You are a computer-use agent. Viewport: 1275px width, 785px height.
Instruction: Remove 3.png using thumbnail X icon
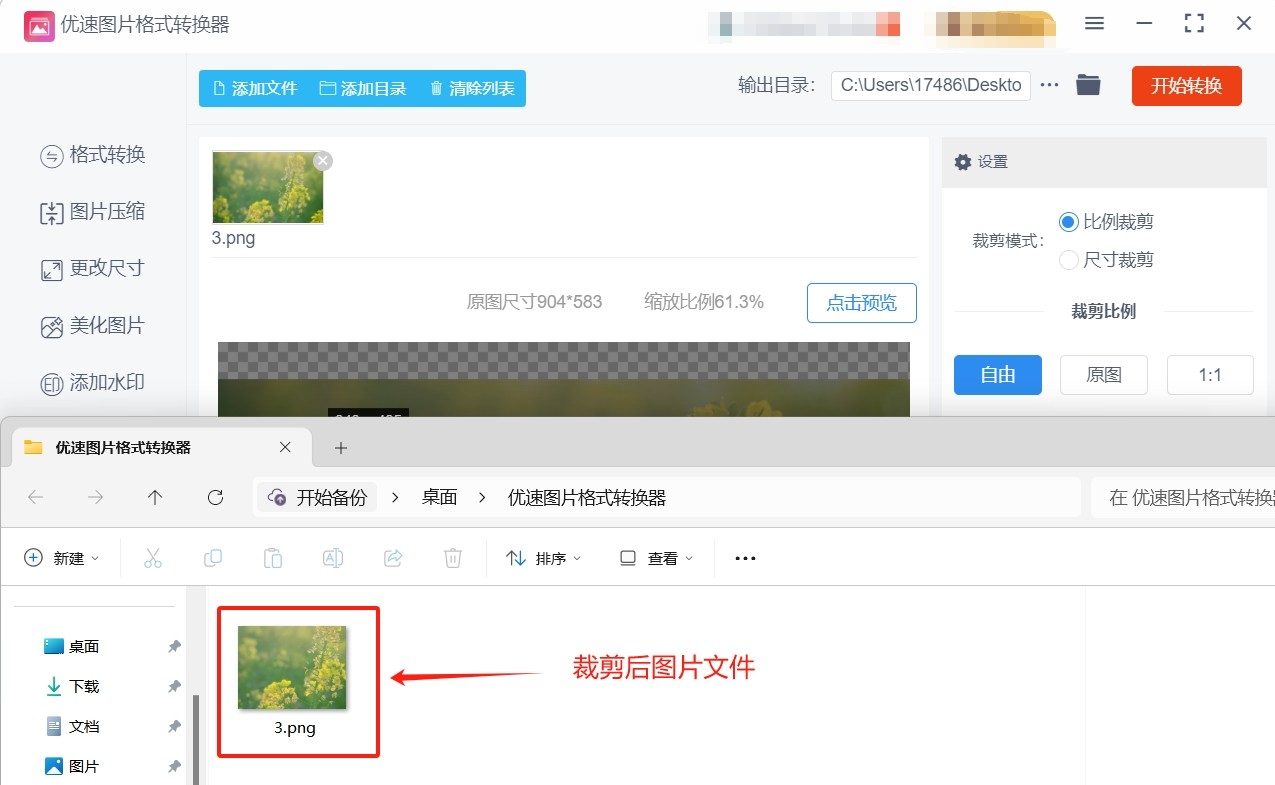coord(322,161)
